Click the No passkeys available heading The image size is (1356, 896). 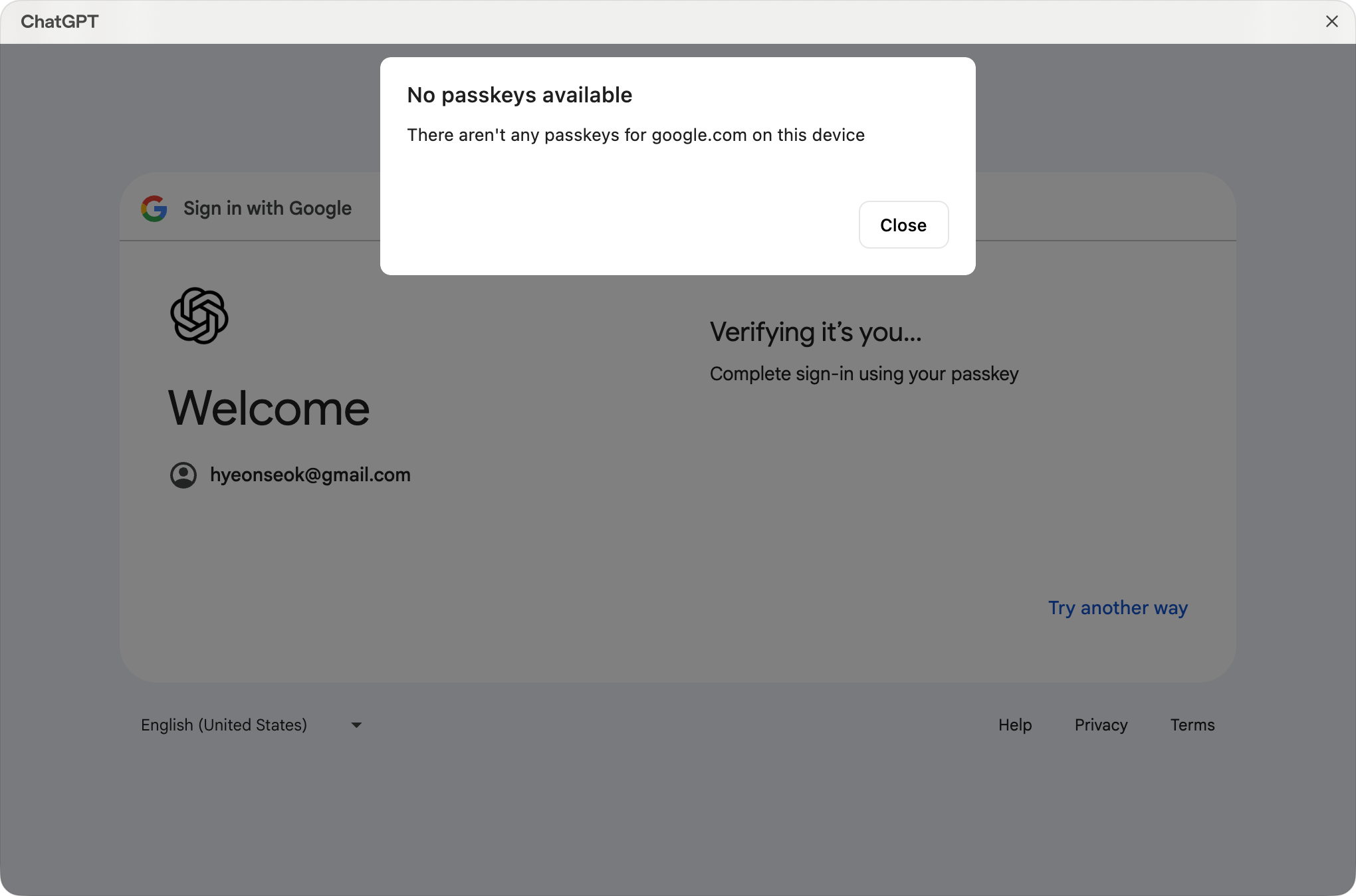pyautogui.click(x=519, y=95)
